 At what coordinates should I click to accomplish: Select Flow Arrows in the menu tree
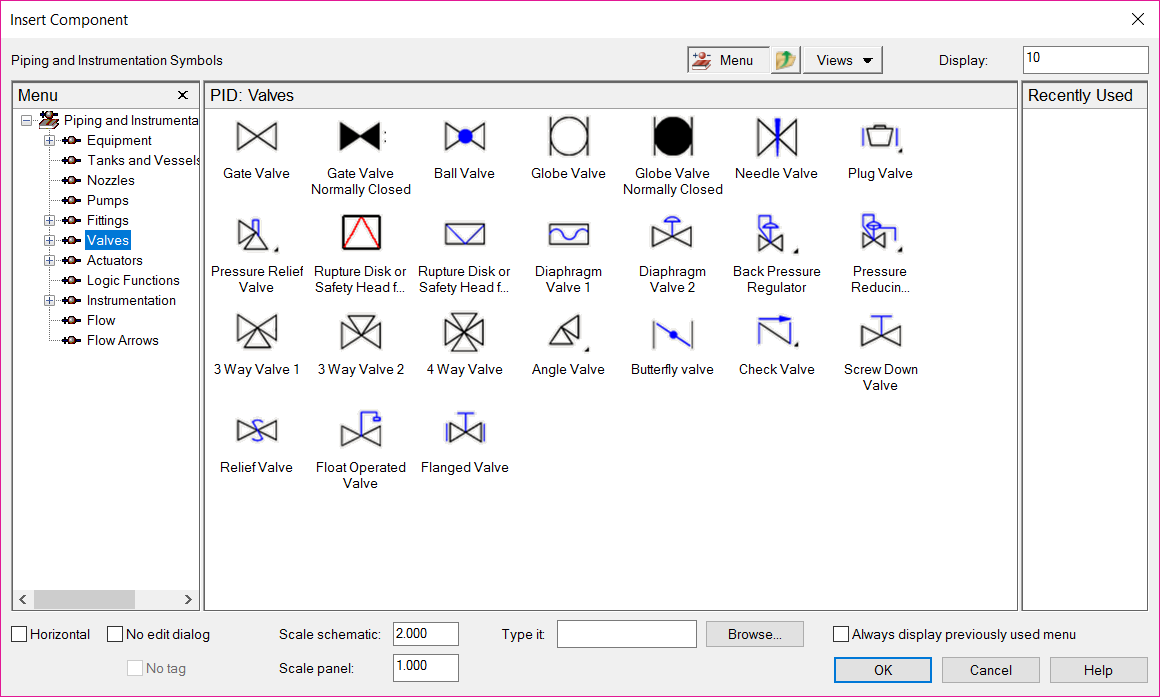122,341
